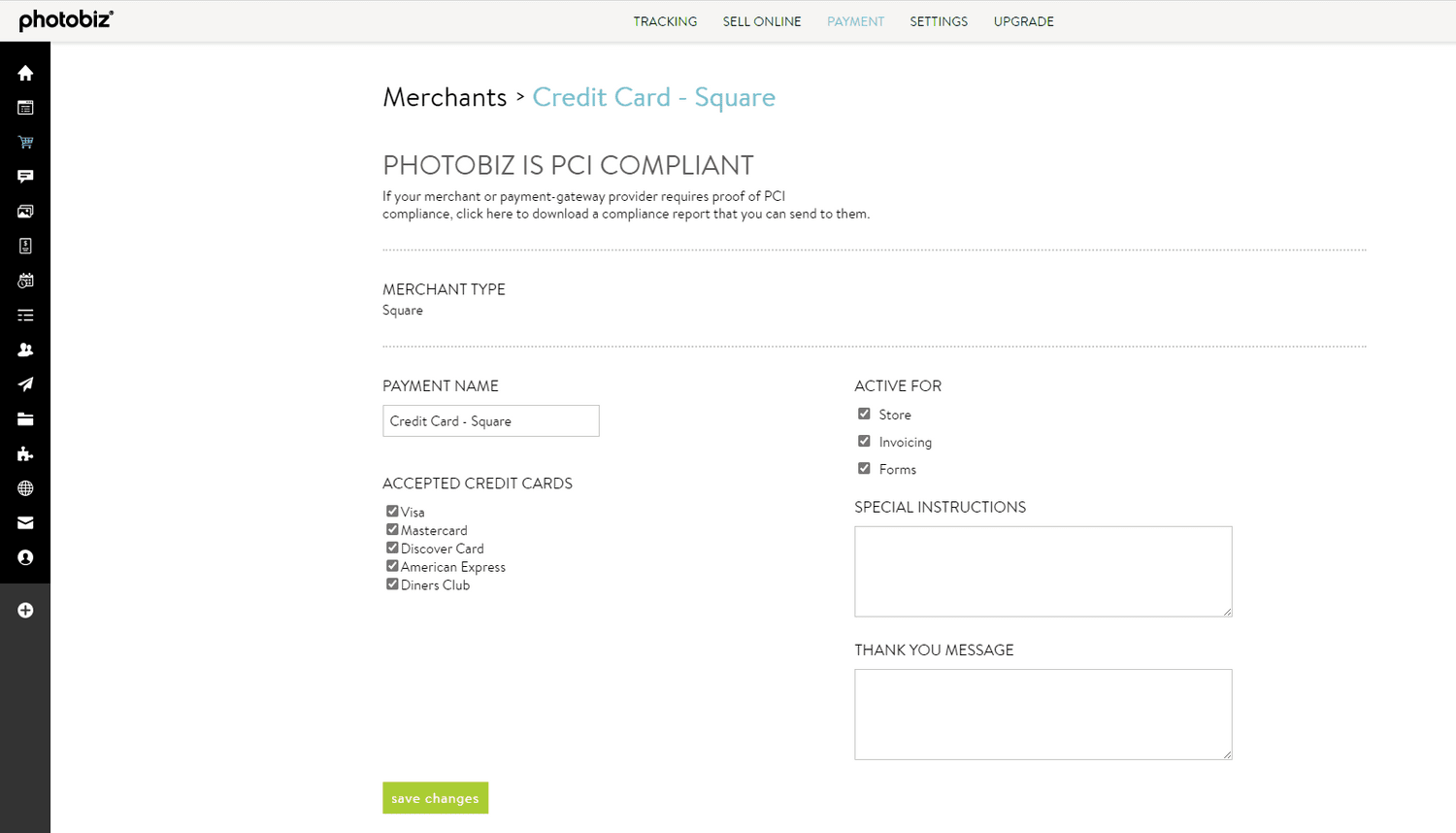Disable the Invoicing checkbox under Active For
The width and height of the screenshot is (1456, 833).
coord(864,441)
